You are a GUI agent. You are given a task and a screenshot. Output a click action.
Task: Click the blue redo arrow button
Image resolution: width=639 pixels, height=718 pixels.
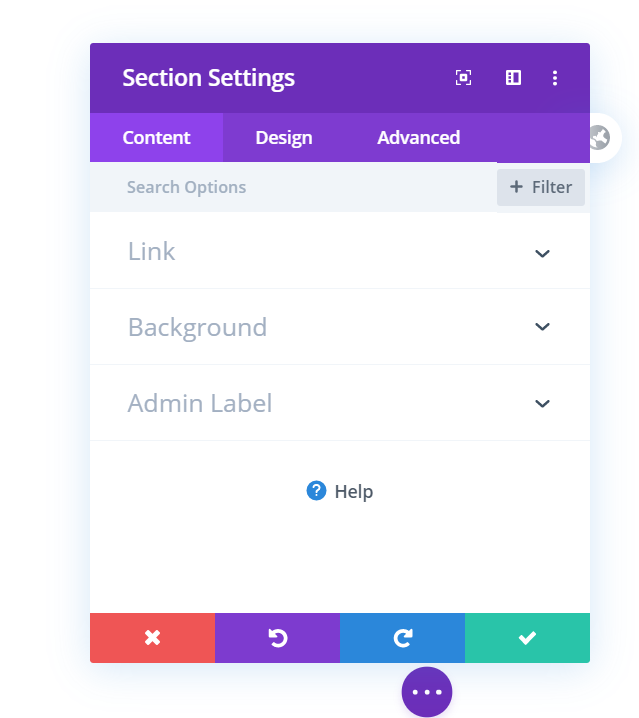point(403,637)
